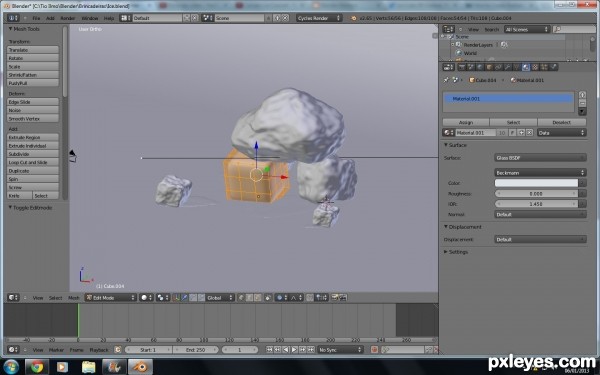Open the File Explorer taskbar icon

(88, 367)
